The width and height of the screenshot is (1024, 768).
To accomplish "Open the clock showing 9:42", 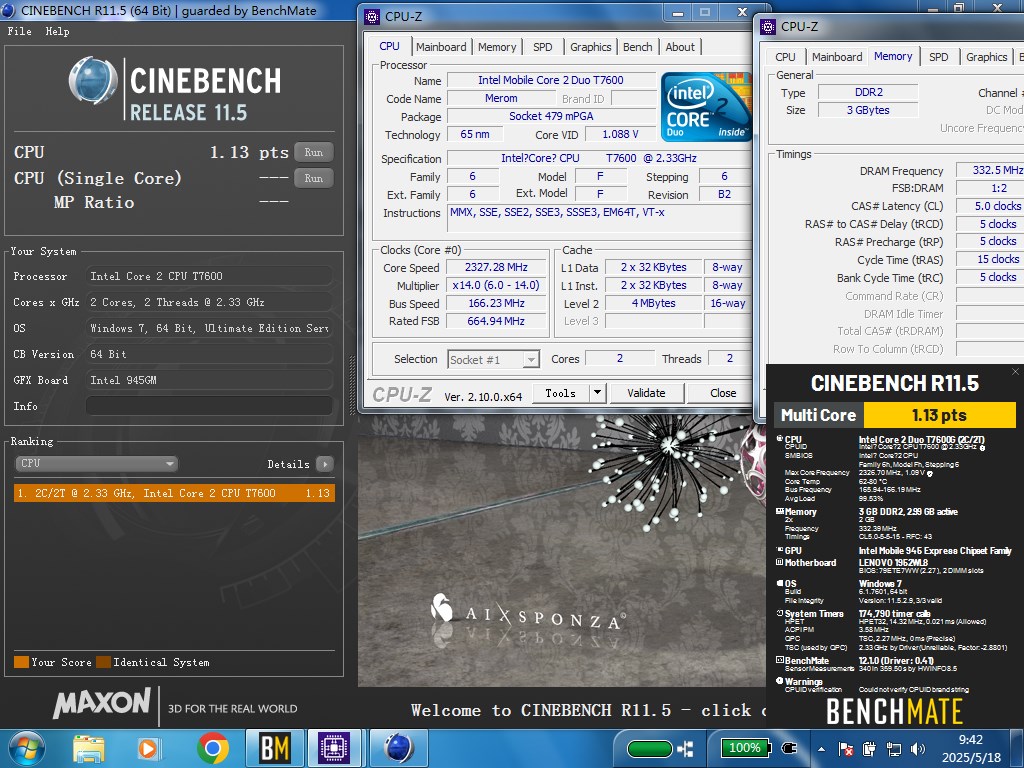I will (x=970, y=748).
